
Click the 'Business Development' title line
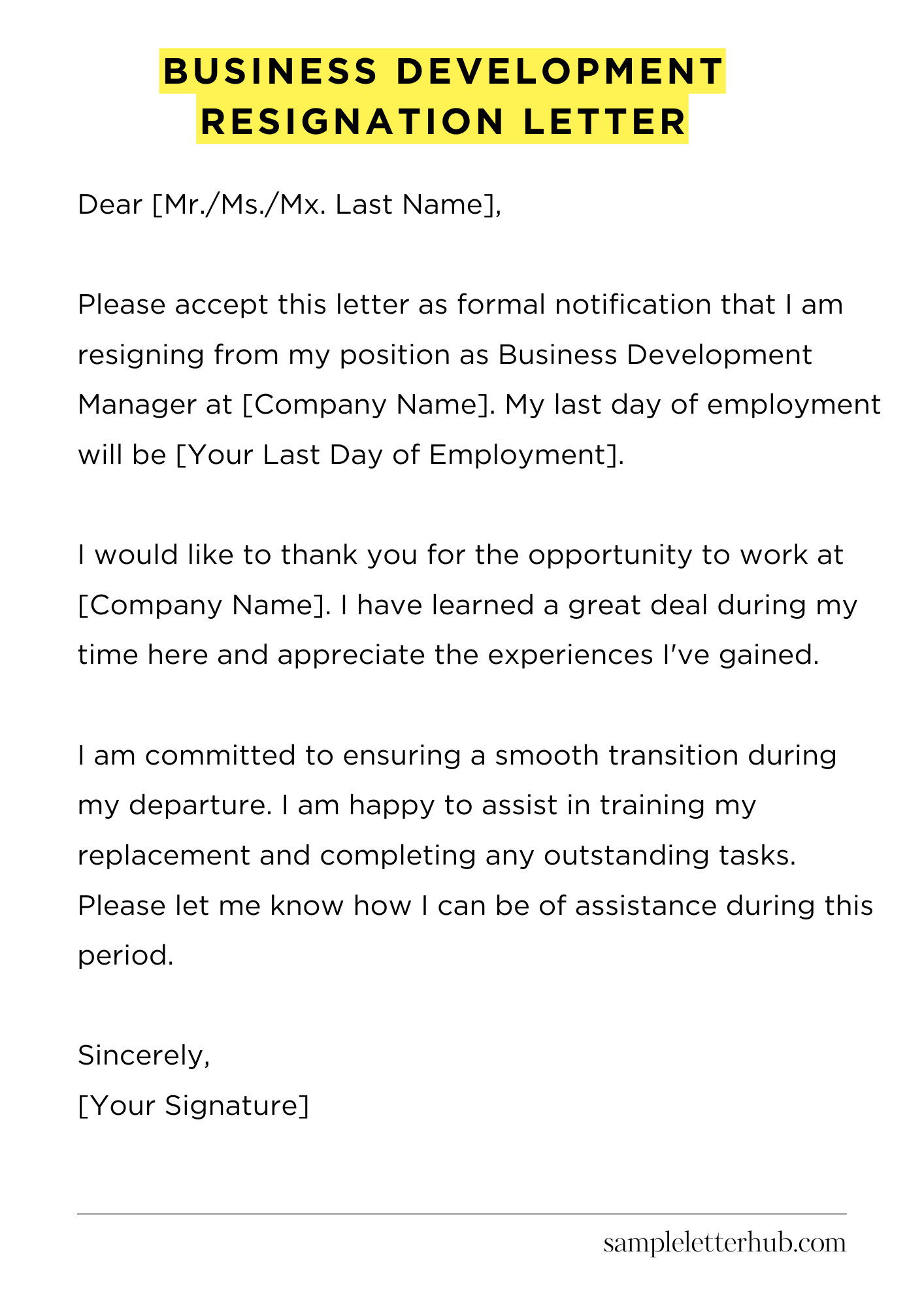point(443,71)
